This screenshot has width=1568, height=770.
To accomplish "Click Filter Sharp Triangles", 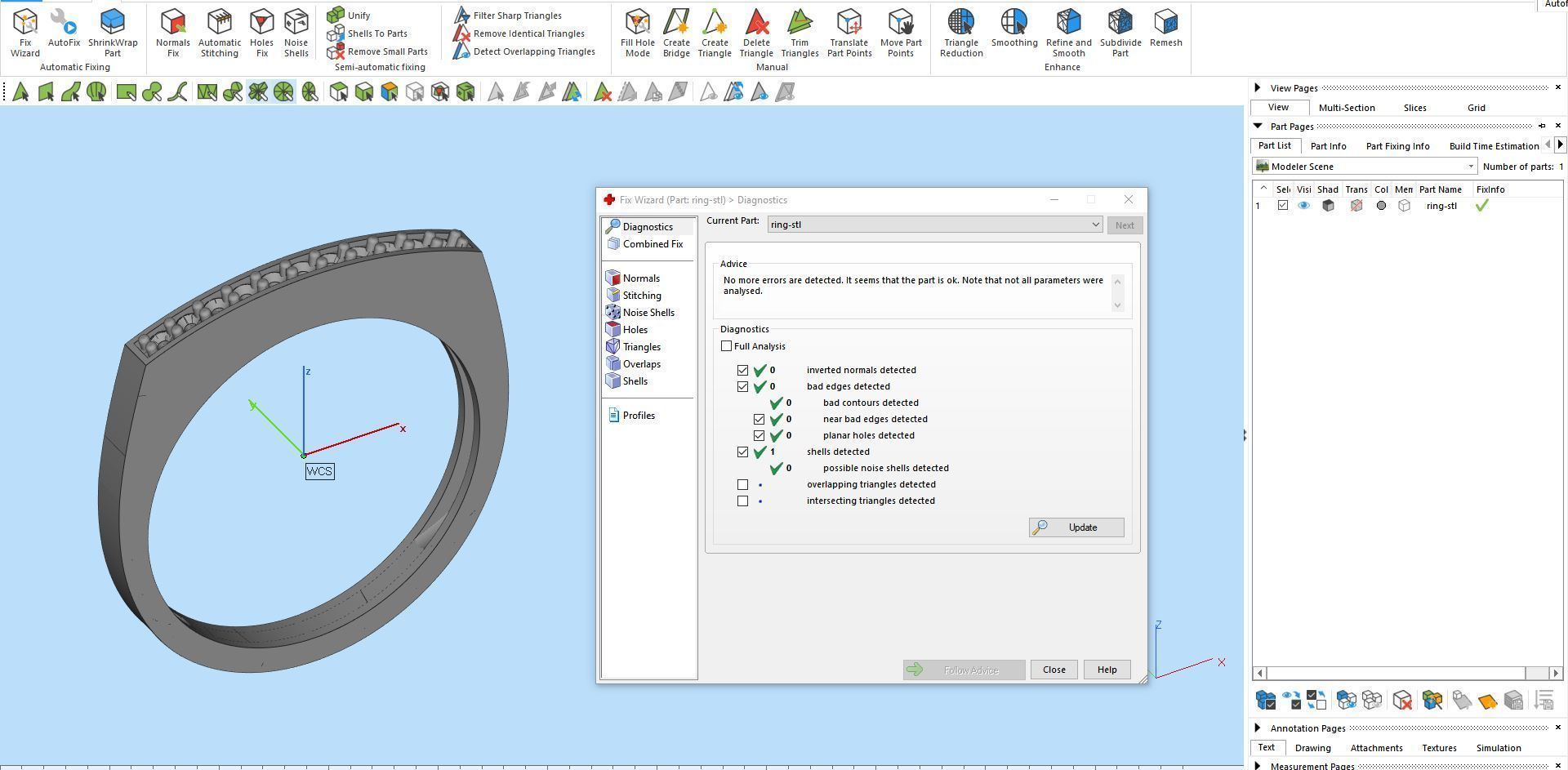I will [x=507, y=15].
